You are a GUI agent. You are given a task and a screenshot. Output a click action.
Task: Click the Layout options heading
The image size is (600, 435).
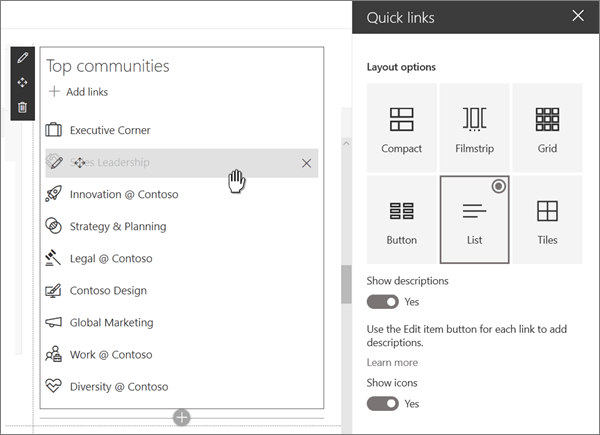tap(401, 67)
